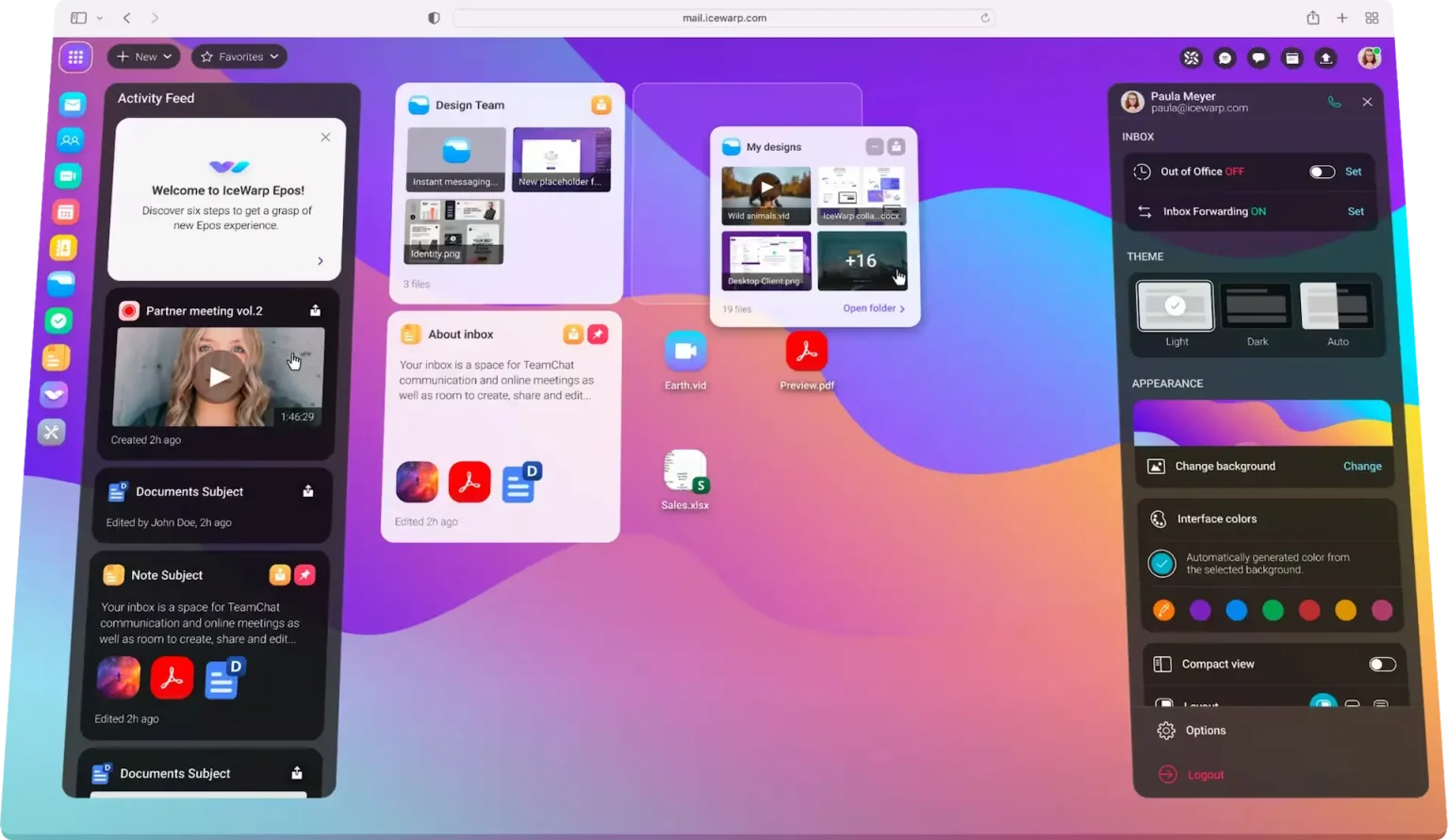Open the Sales.xlsx spreadsheet icon
Viewport: 1448px width, 840px height.
(685, 471)
